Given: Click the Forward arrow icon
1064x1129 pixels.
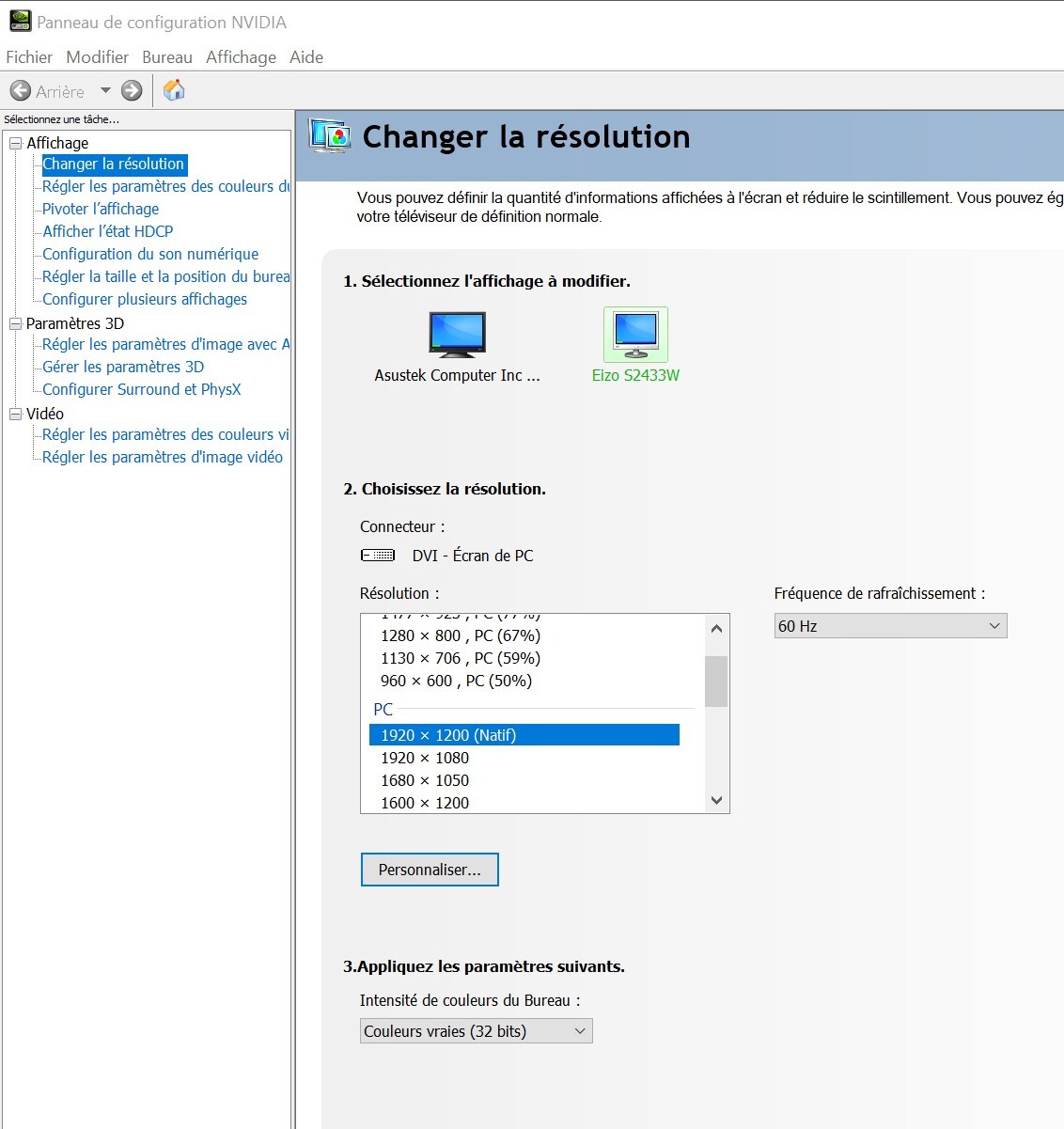Looking at the screenshot, I should 132,91.
